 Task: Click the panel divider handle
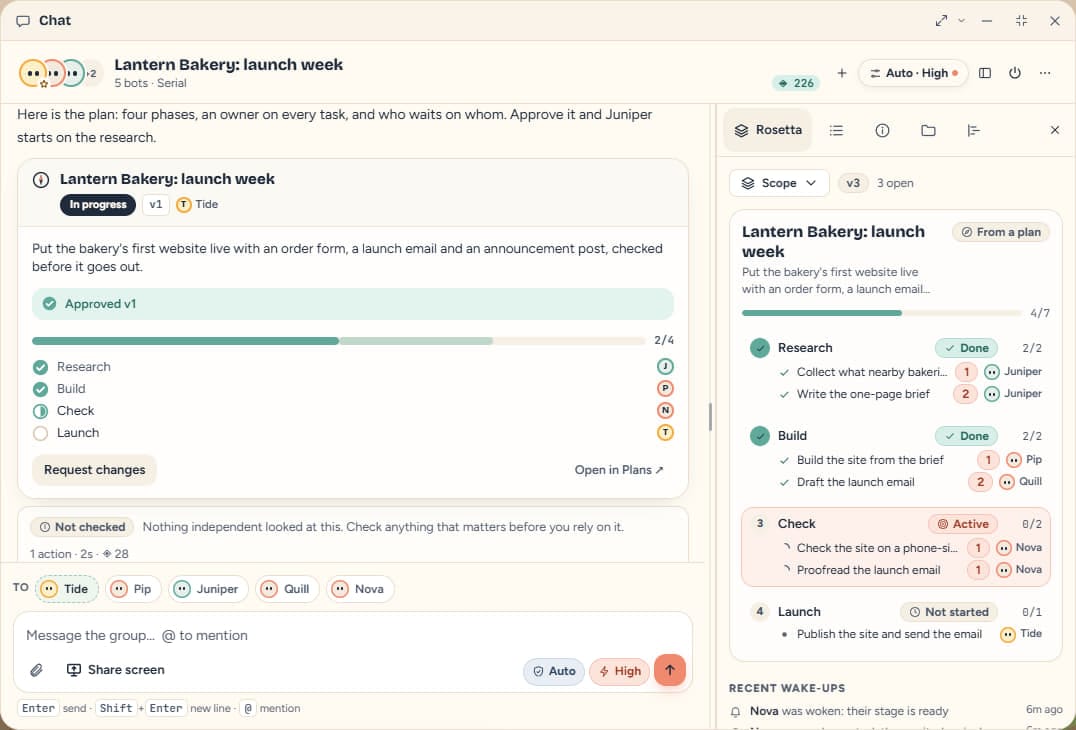coord(710,416)
